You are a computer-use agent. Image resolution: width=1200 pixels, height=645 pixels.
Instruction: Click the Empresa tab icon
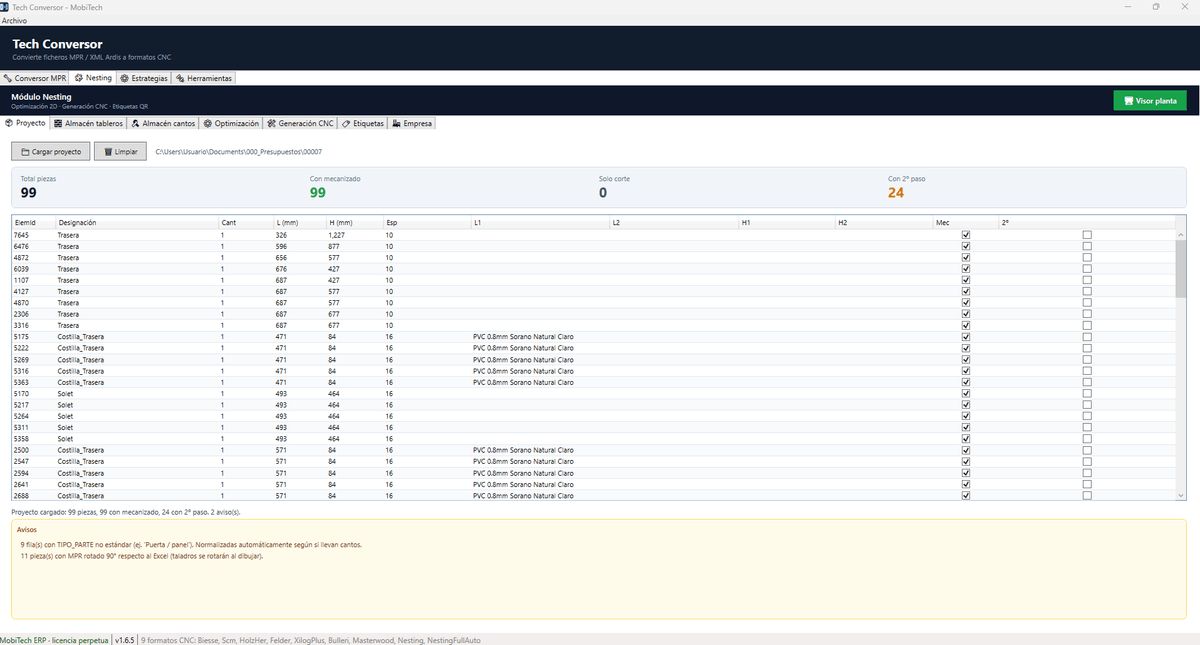[x=397, y=124]
